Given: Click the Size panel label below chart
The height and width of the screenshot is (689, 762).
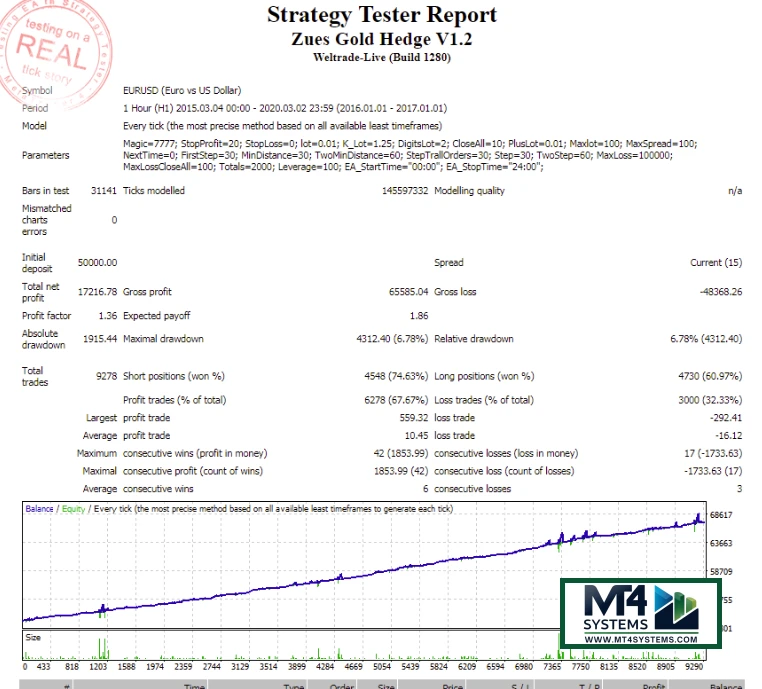Looking at the screenshot, I should [33, 636].
